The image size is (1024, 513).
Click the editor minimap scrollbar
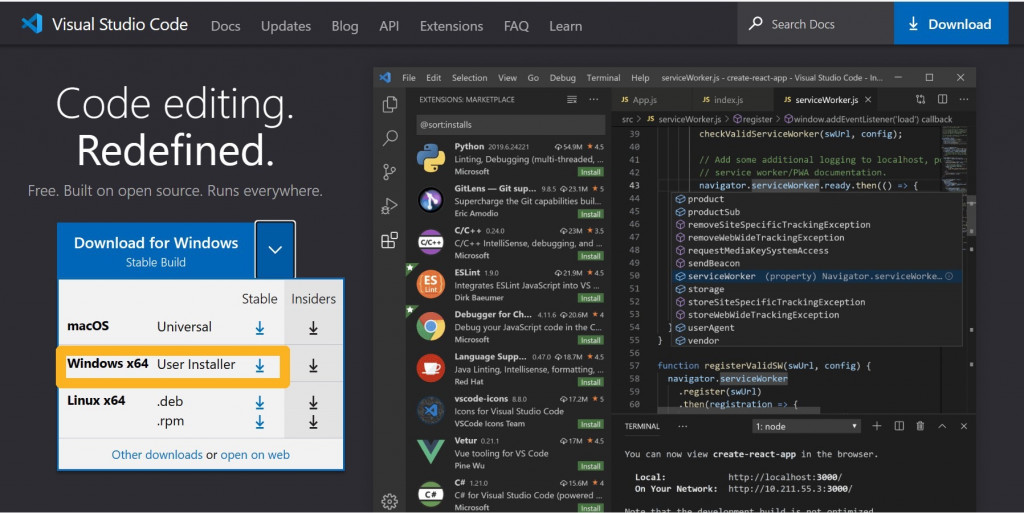coord(972,215)
